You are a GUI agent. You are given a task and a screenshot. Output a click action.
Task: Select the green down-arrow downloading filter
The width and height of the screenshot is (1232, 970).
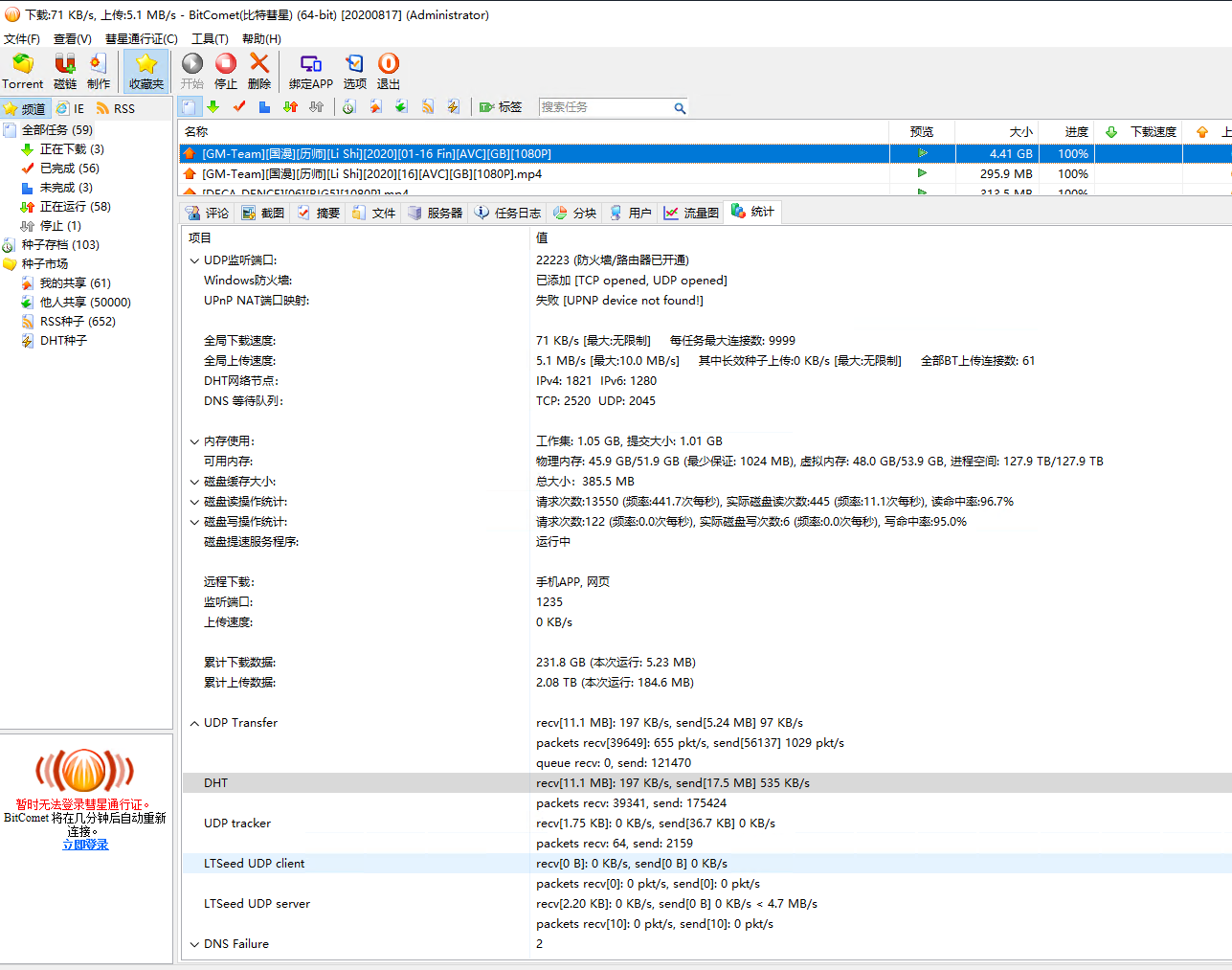pyautogui.click(x=213, y=107)
